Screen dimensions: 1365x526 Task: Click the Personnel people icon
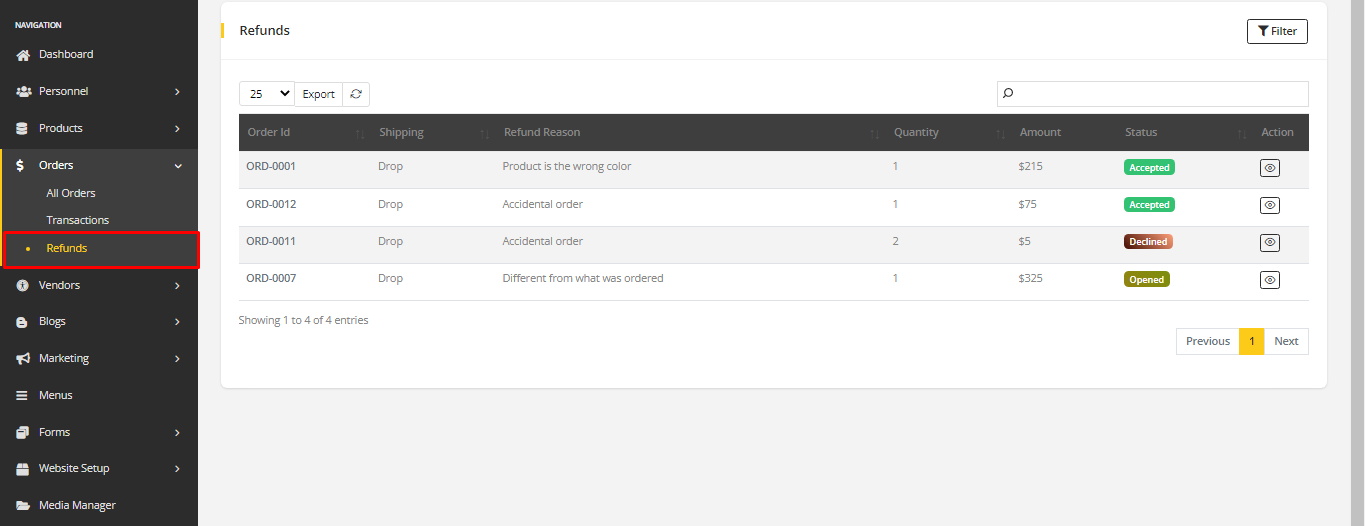(23, 91)
